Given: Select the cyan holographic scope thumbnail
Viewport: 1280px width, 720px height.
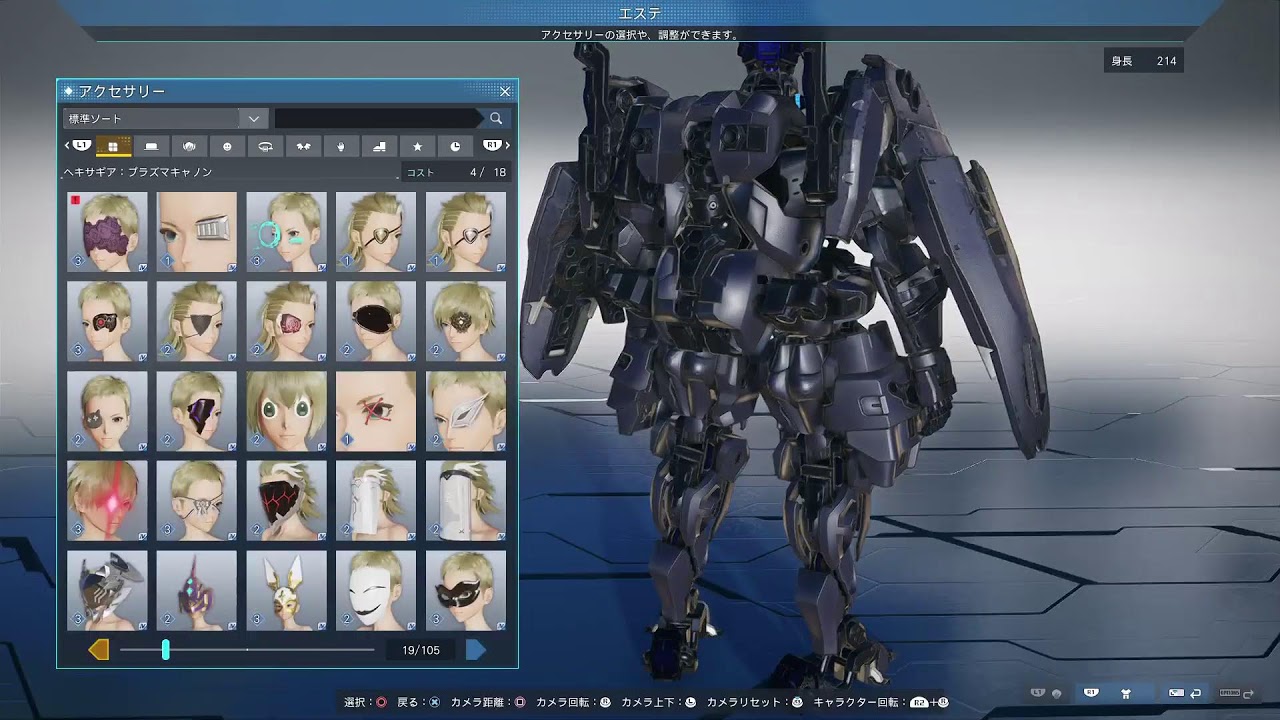Looking at the screenshot, I should click(286, 232).
